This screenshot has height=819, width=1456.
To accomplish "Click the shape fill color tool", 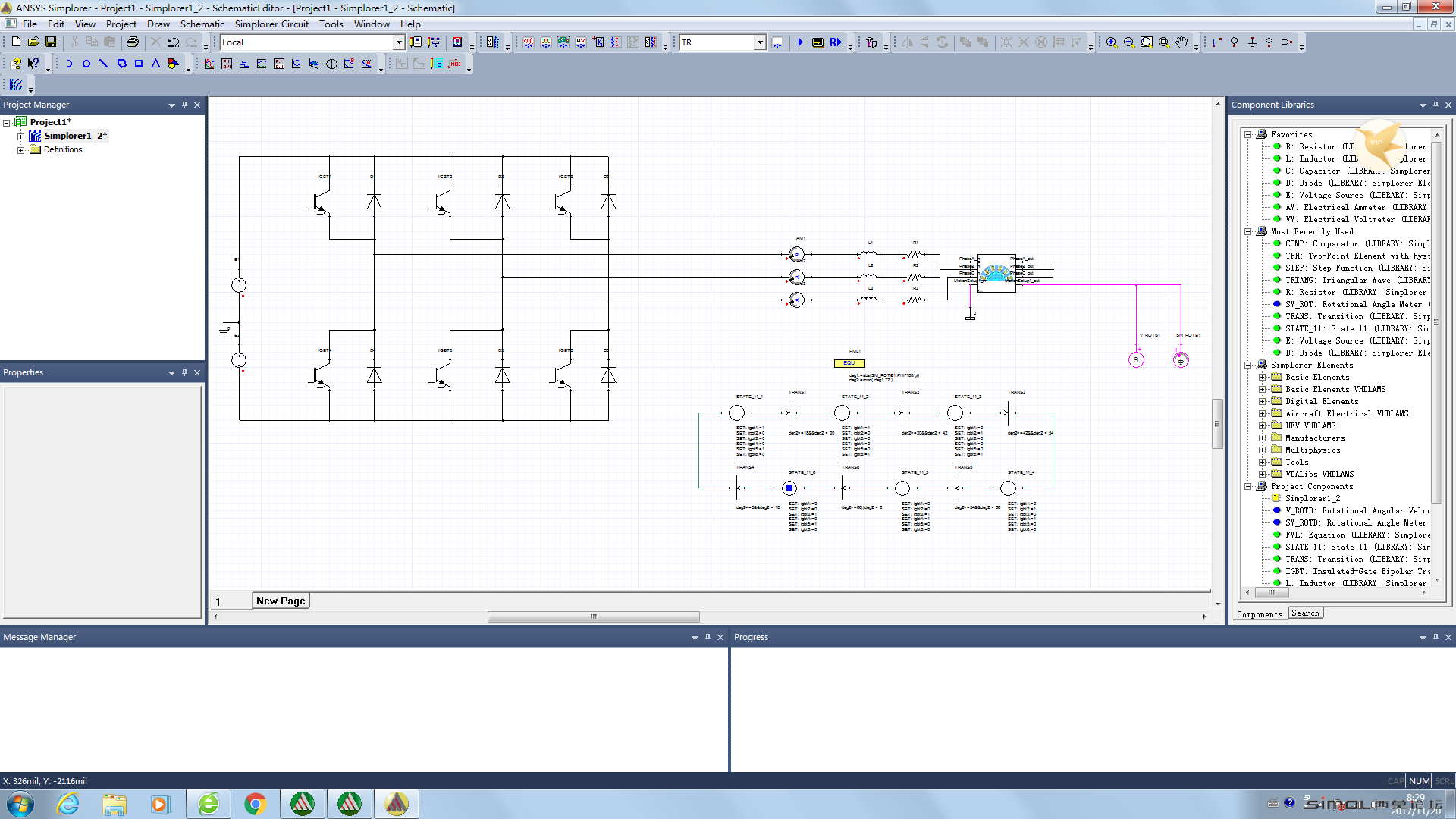I will pos(174,64).
